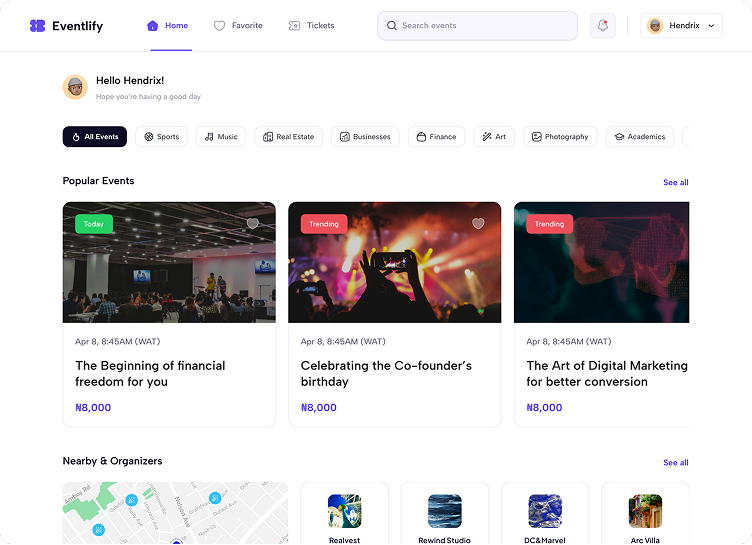Open the Favorite tab
This screenshot has width=752, height=545.
coord(238,25)
